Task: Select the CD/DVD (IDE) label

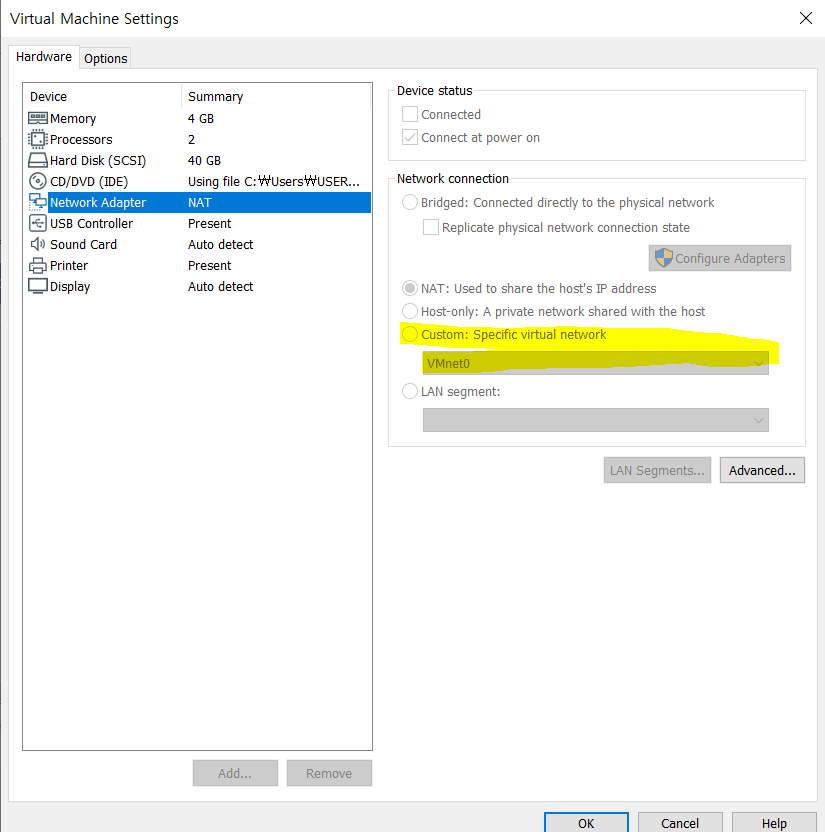Action: click(89, 181)
